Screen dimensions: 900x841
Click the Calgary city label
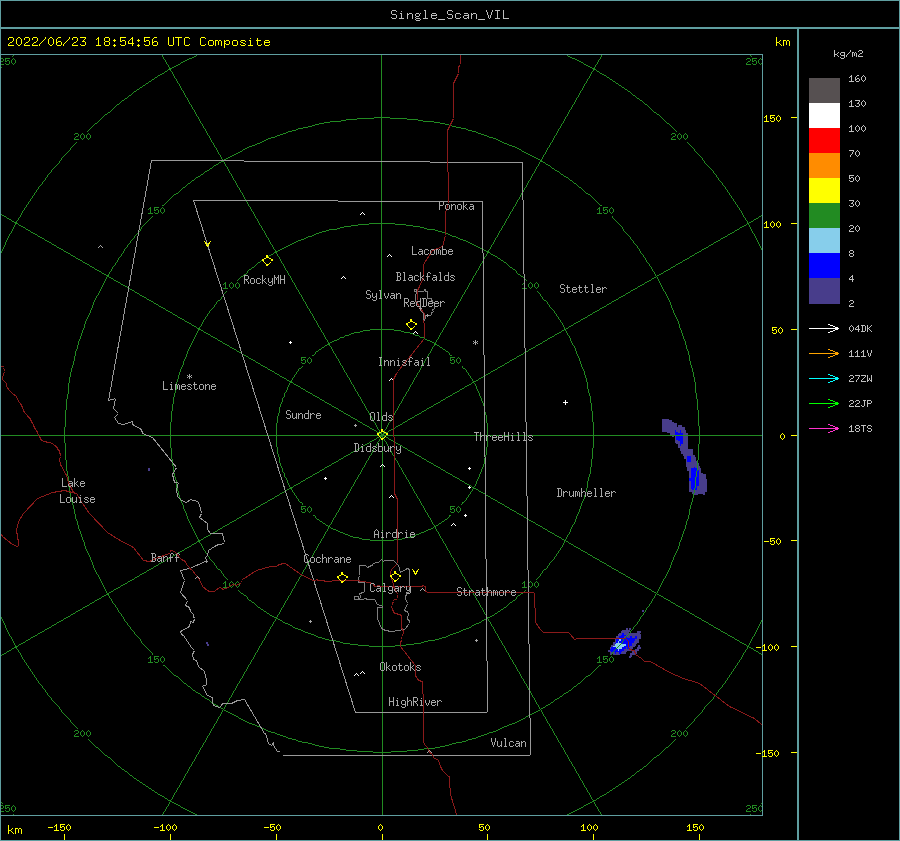[x=390, y=588]
